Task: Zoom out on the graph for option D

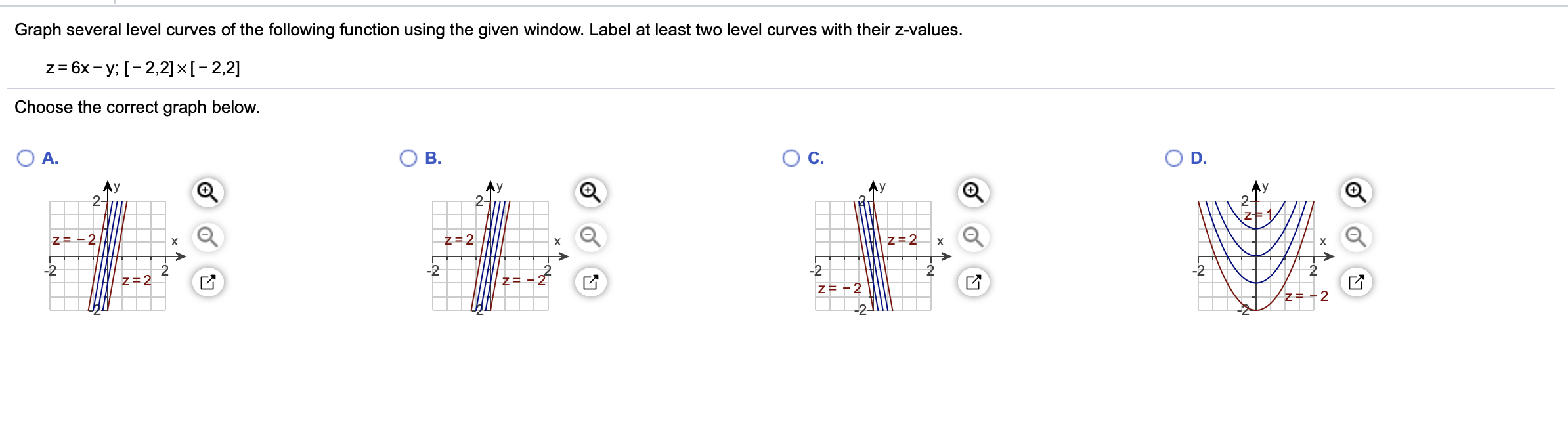Action: [x=1355, y=235]
